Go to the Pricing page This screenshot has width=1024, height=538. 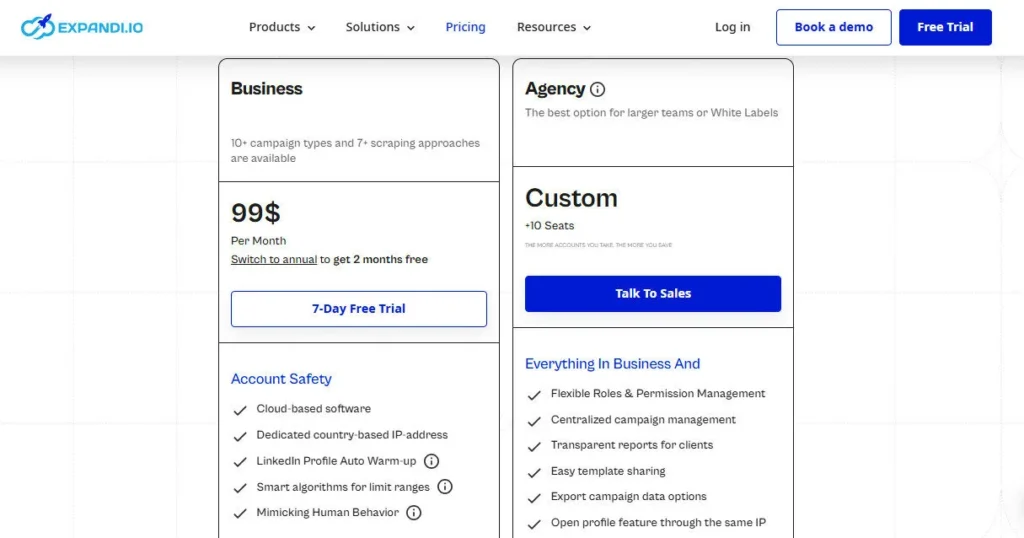[465, 27]
